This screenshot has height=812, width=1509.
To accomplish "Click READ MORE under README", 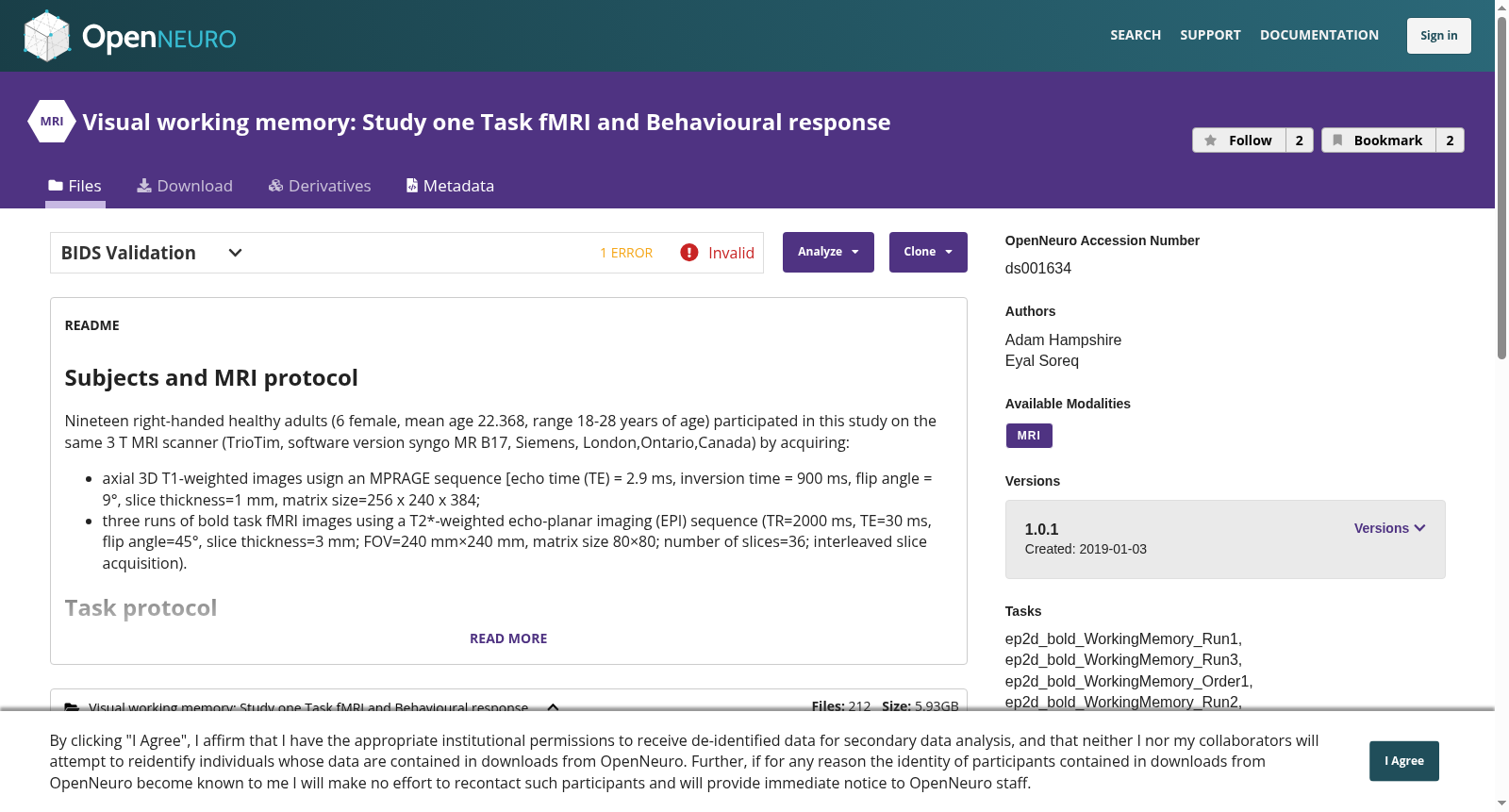I will [508, 638].
